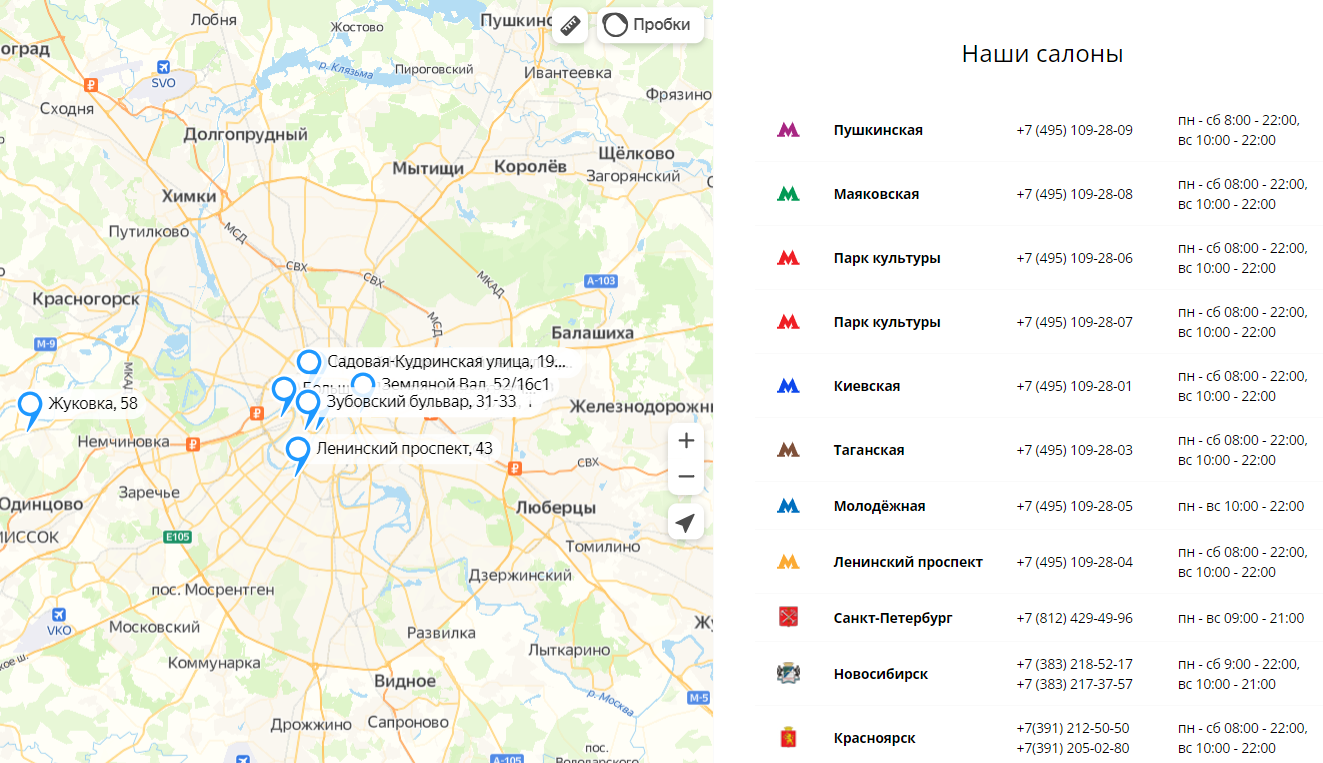
Task: Call phone number +7 (495) 109-28-09
Action: coord(1074,130)
